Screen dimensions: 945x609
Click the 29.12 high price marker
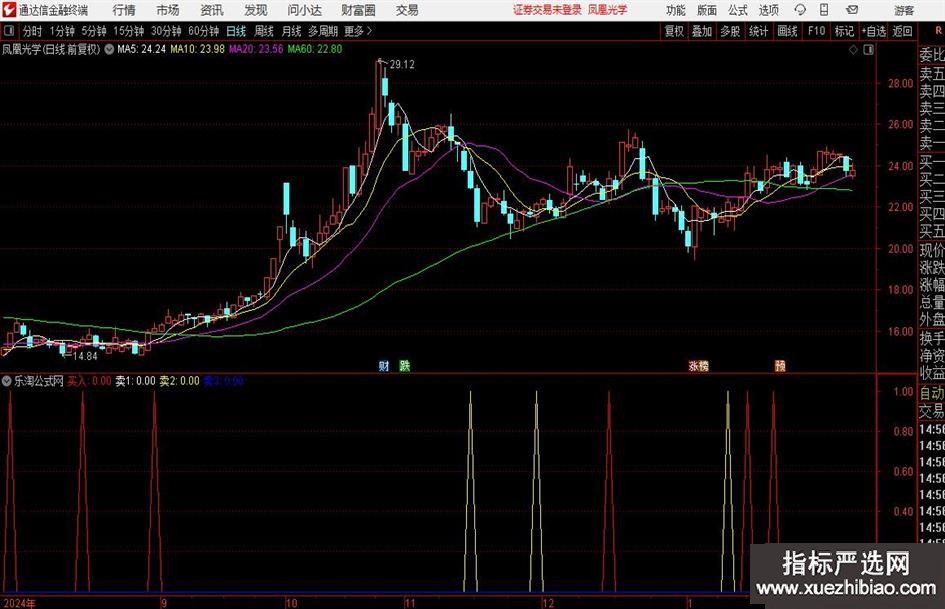pyautogui.click(x=401, y=65)
